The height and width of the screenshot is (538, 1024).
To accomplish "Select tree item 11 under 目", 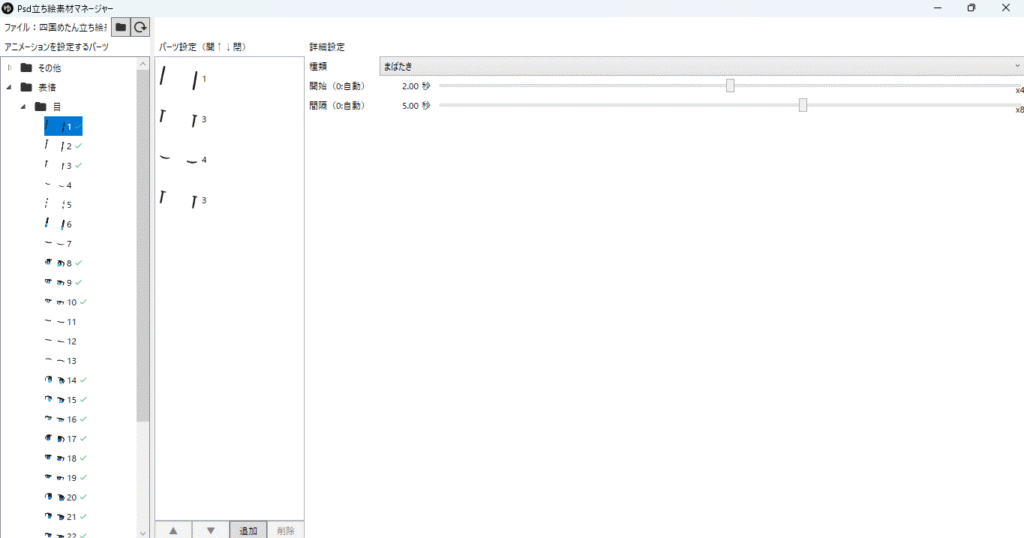I will [x=62, y=322].
